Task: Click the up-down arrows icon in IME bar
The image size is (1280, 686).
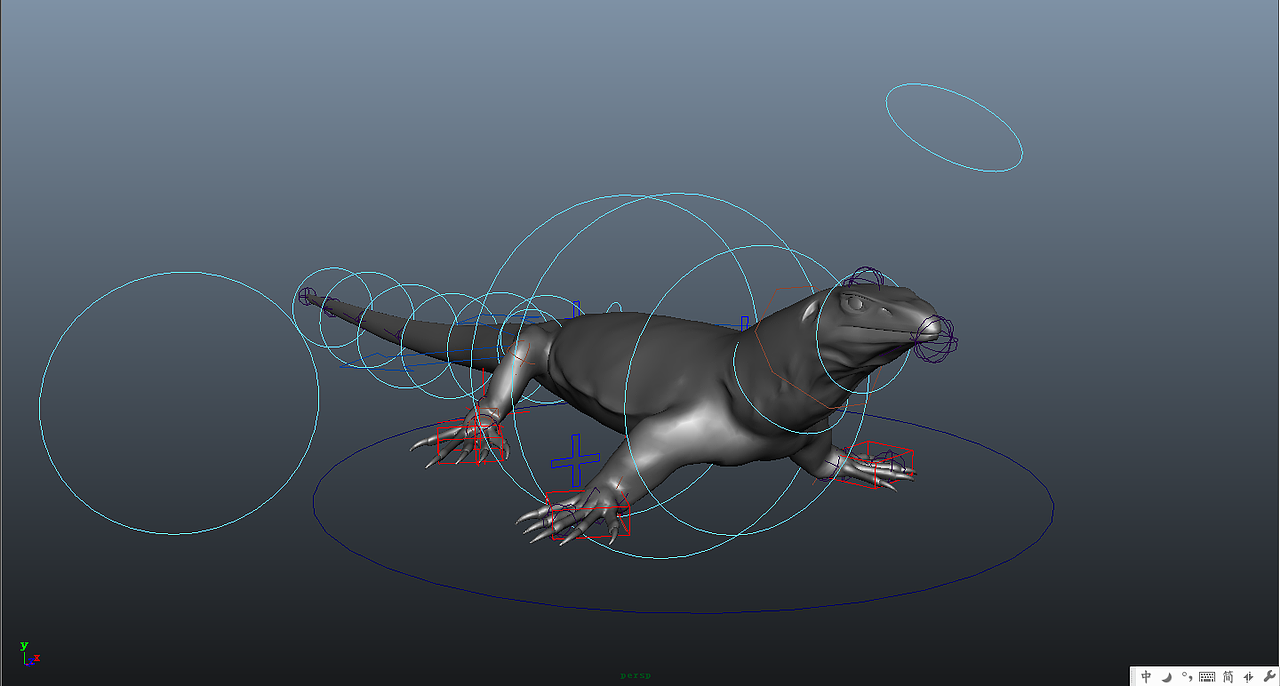Action: [x=1248, y=677]
